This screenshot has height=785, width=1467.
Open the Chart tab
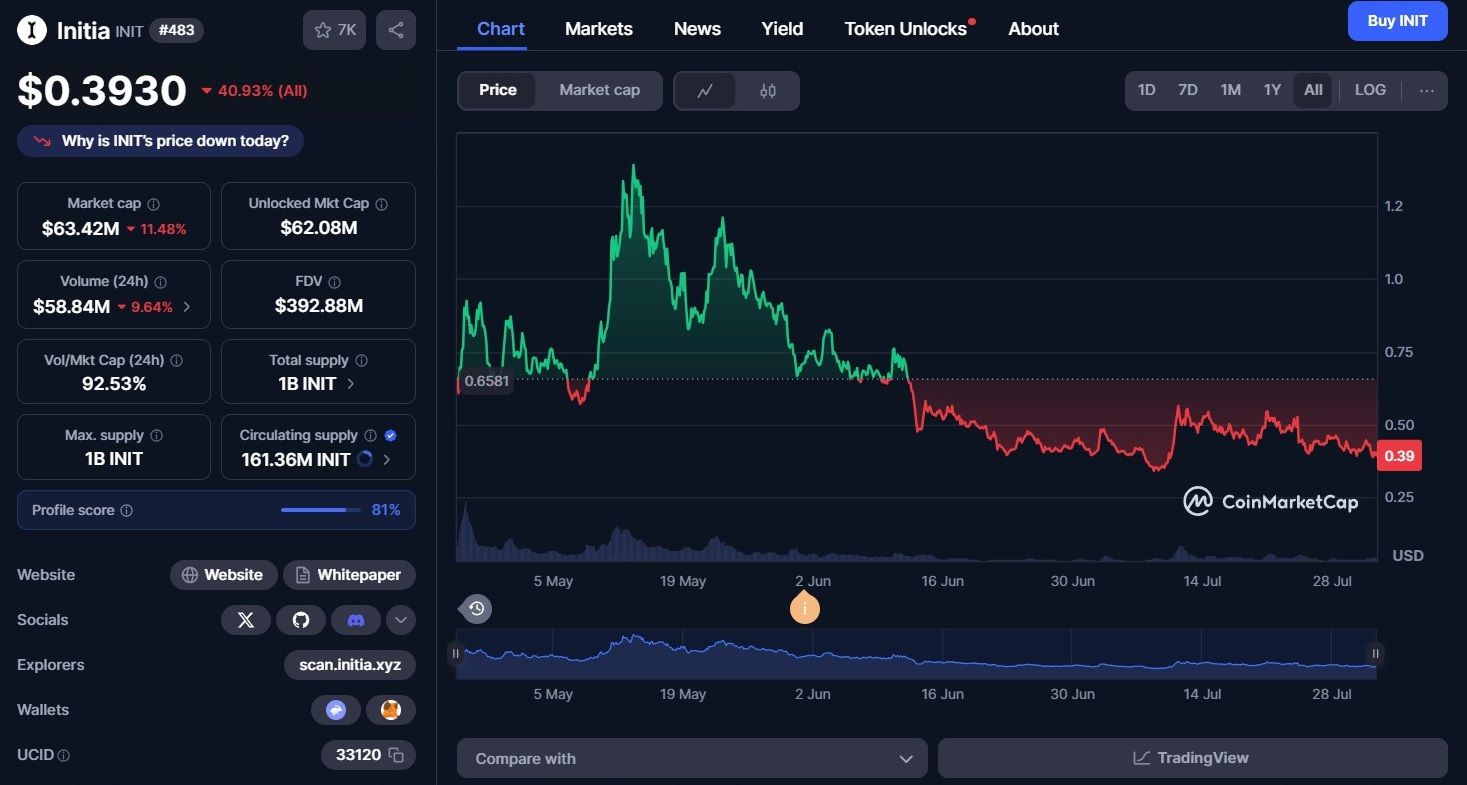(501, 29)
